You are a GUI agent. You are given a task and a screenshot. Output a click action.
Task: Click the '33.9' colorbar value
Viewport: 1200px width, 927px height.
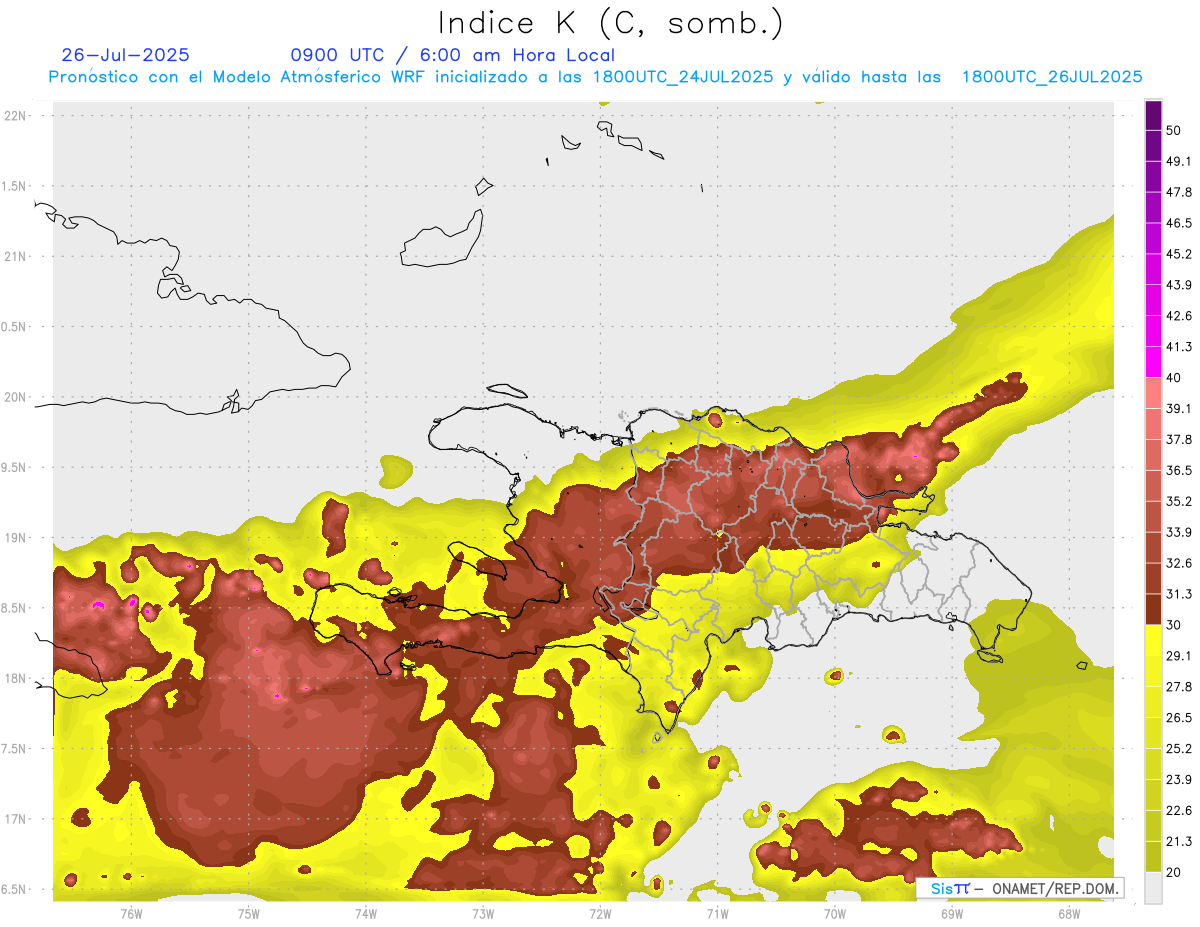click(1179, 532)
